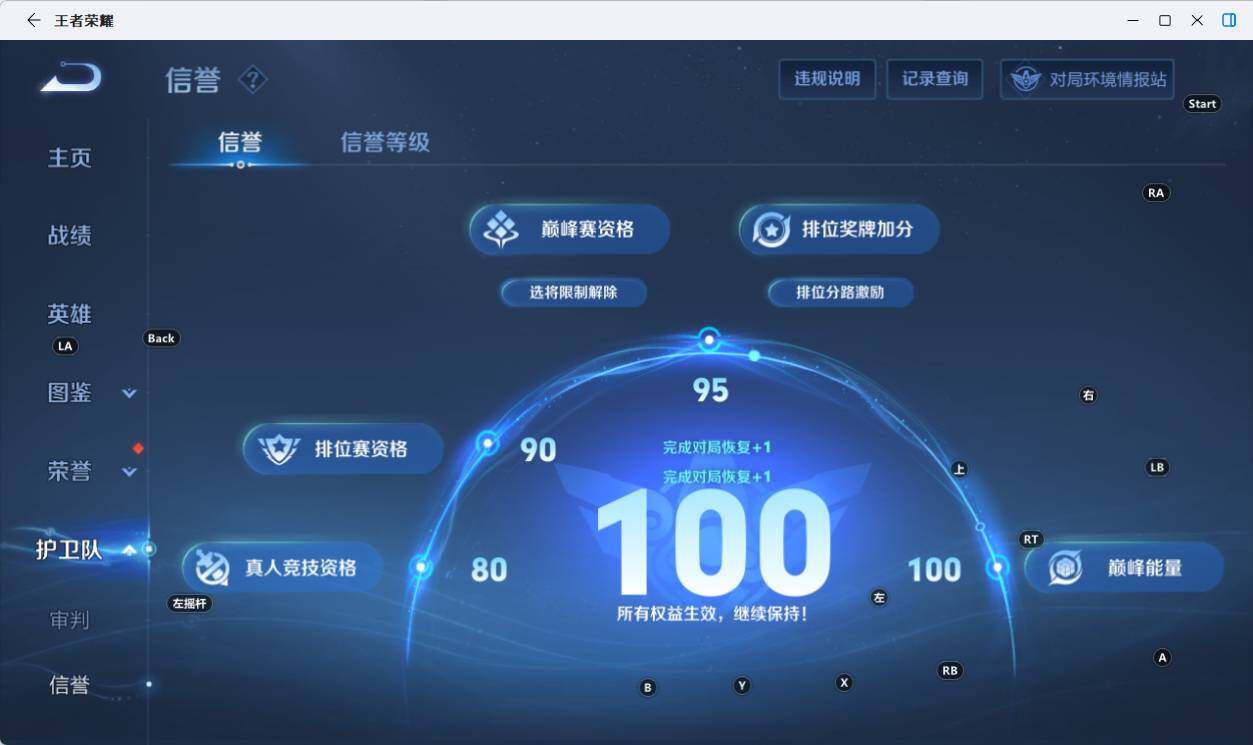Expand the 图鉴 sidebar entry
Image resolution: width=1253 pixels, height=745 pixels.
click(129, 394)
